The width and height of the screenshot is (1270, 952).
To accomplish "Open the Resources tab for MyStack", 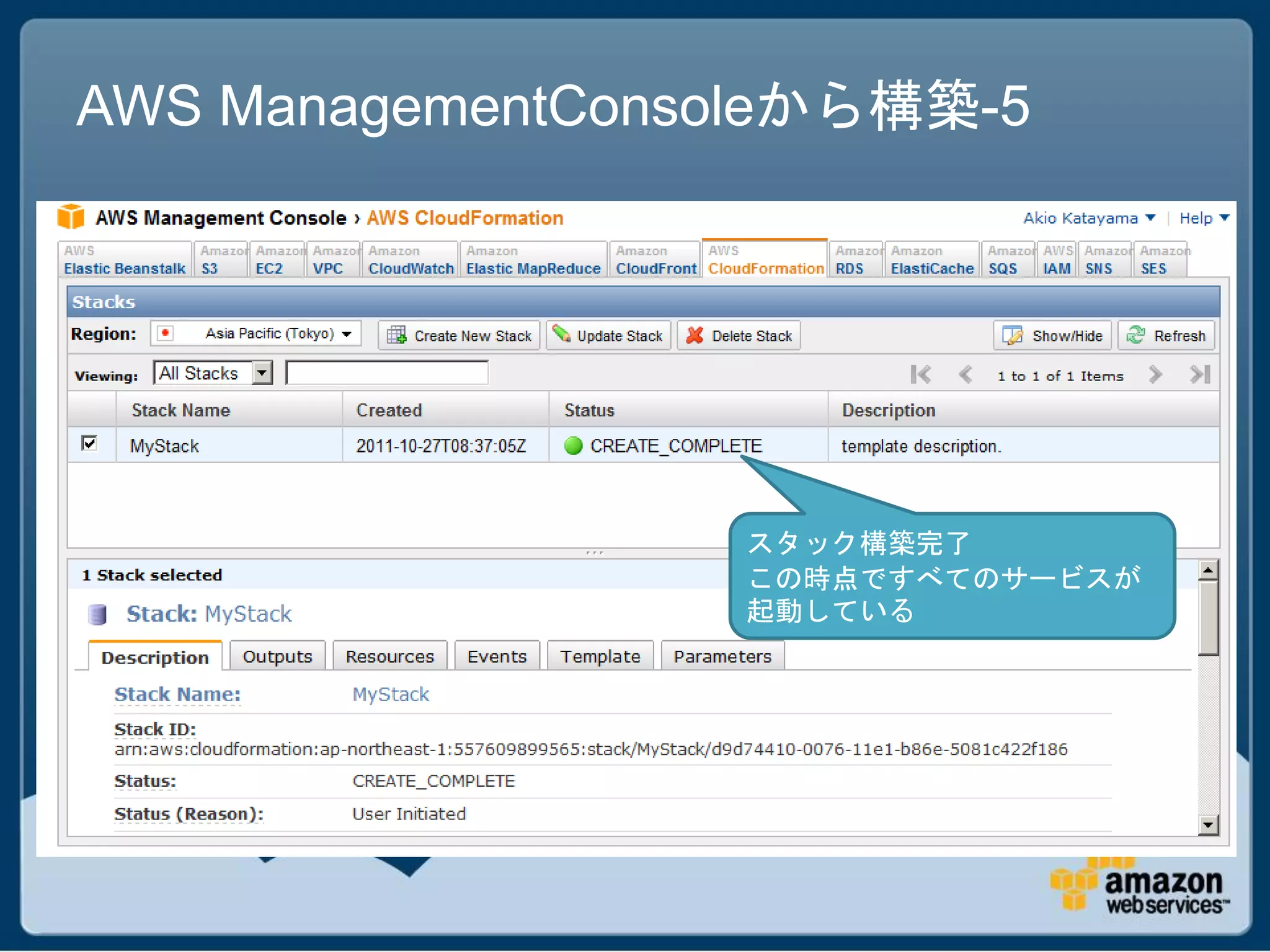I will coord(389,656).
